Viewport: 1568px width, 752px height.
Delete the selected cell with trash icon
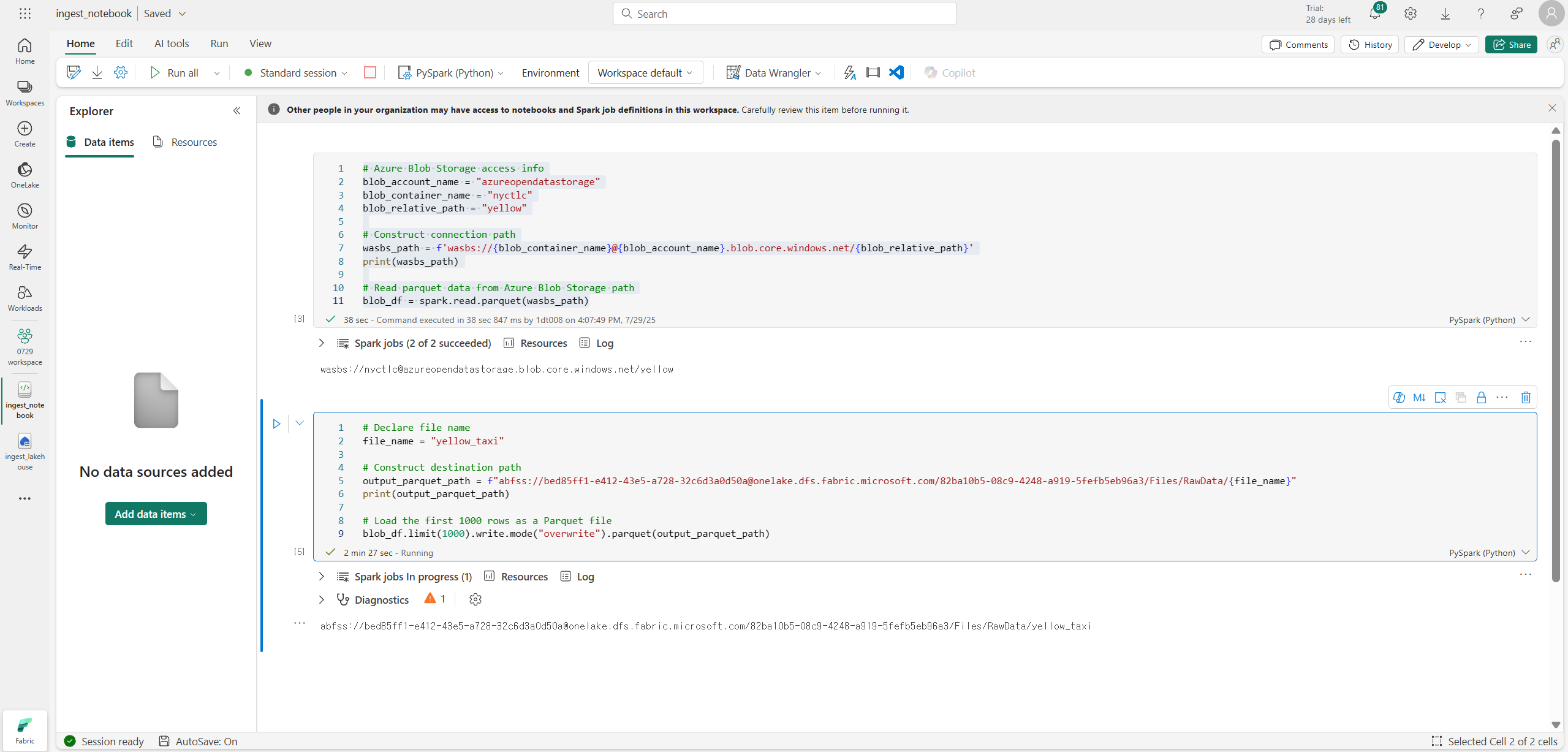click(x=1526, y=398)
